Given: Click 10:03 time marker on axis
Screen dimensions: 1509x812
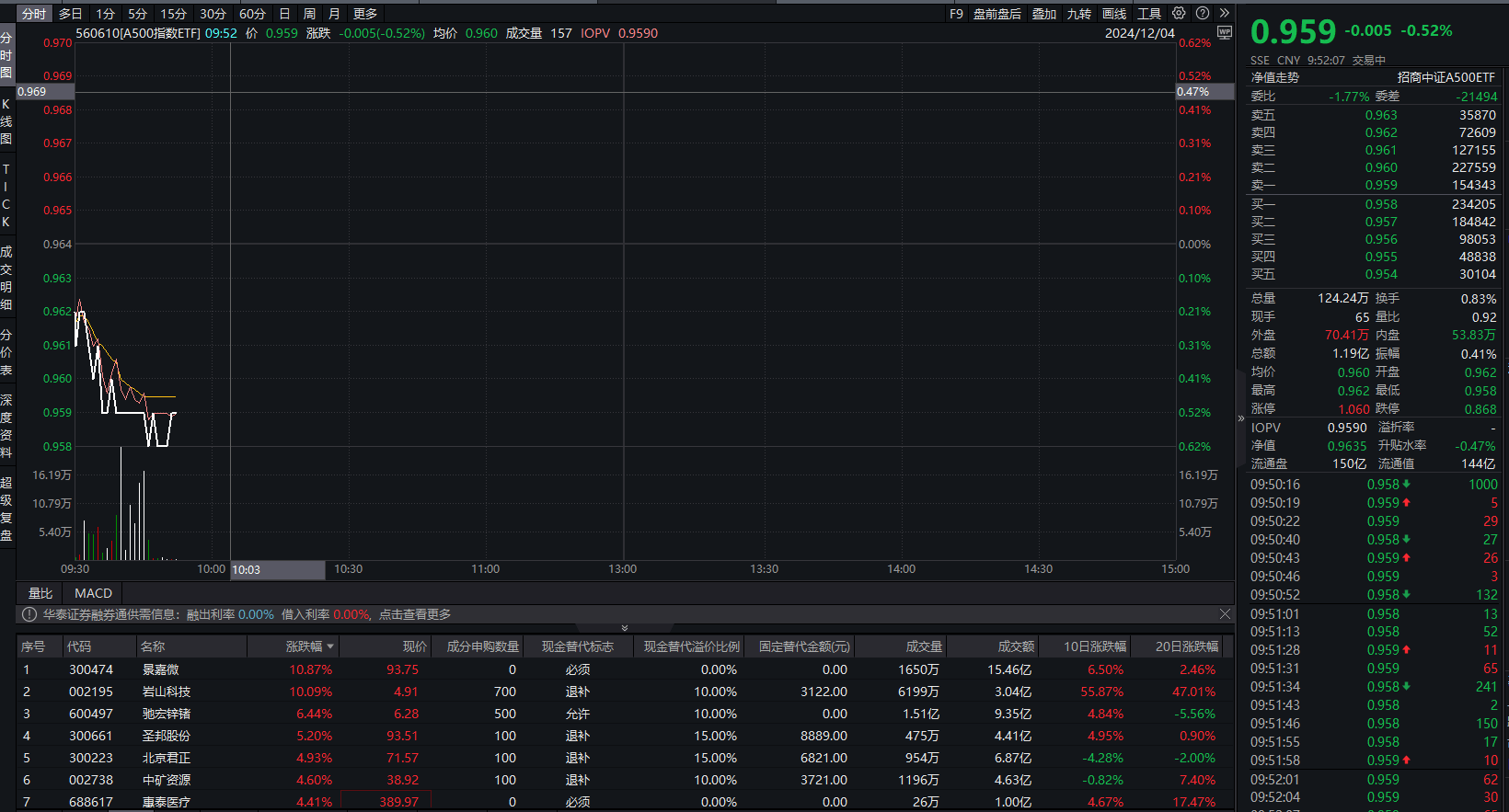Looking at the screenshot, I should (277, 569).
